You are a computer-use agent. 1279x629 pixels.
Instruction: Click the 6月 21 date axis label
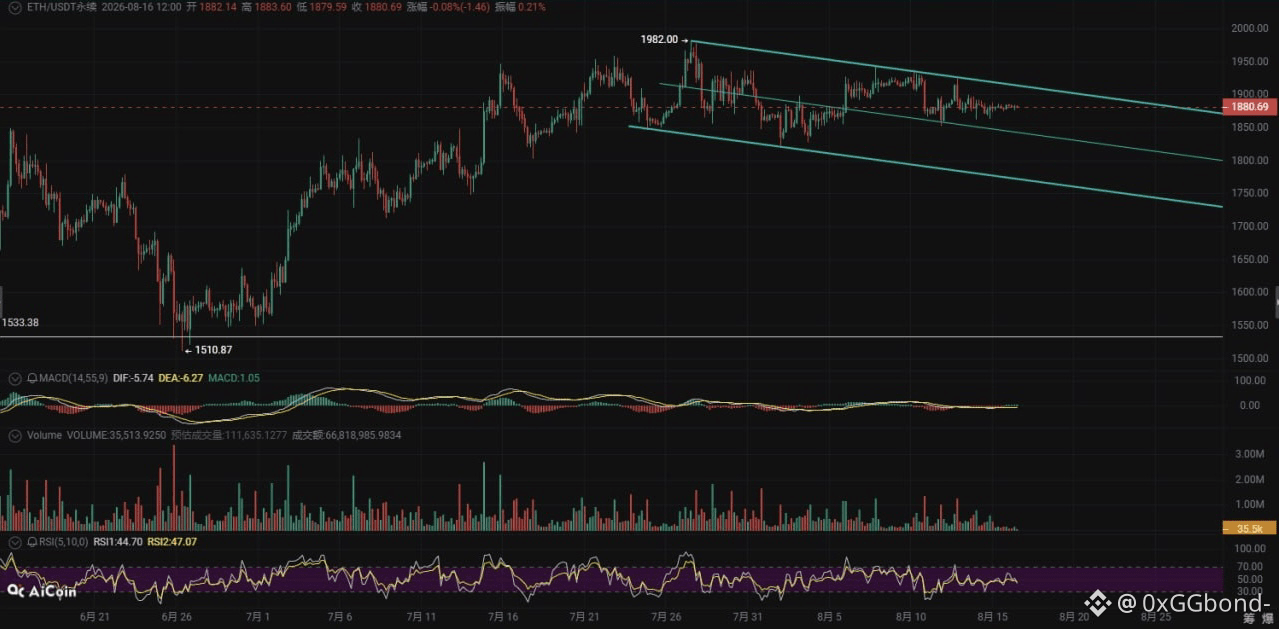[x=96, y=617]
